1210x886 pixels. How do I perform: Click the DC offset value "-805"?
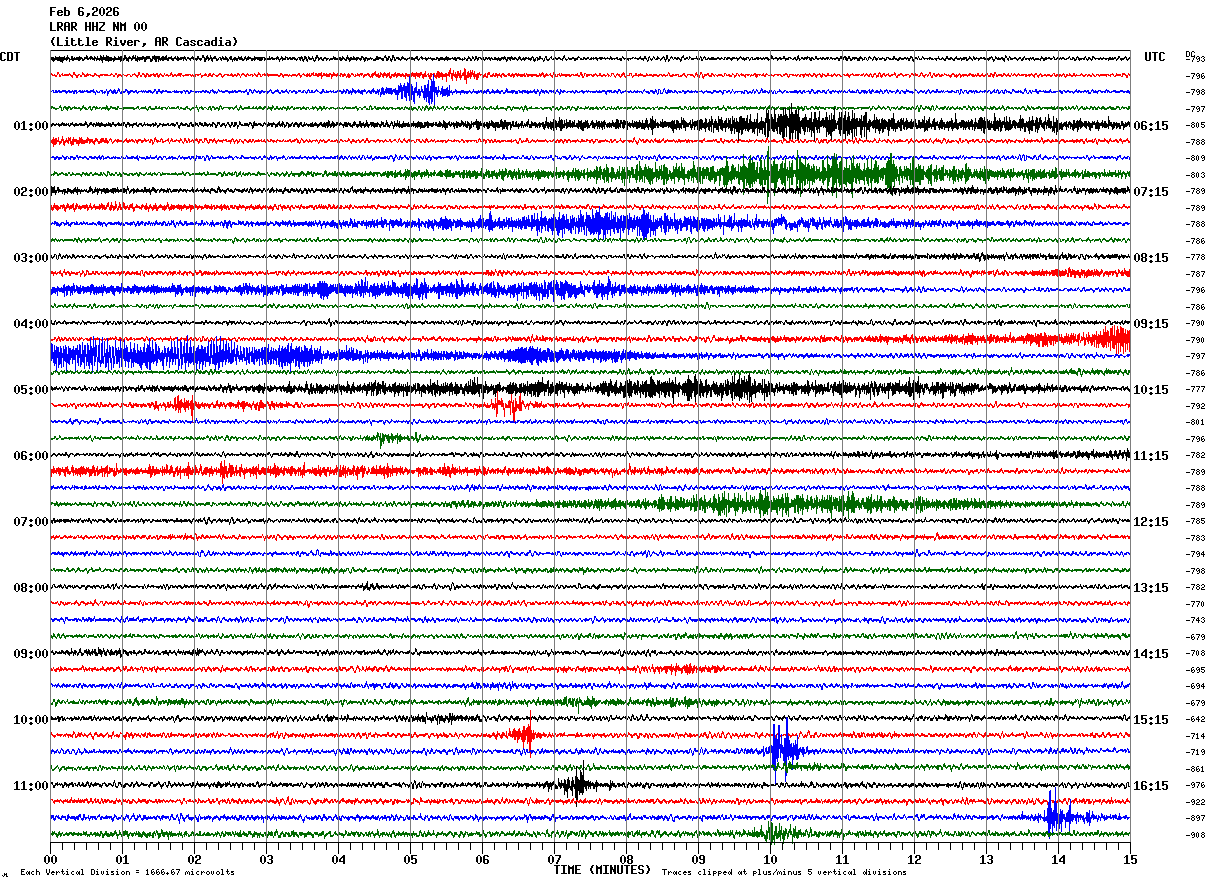pyautogui.click(x=1195, y=126)
